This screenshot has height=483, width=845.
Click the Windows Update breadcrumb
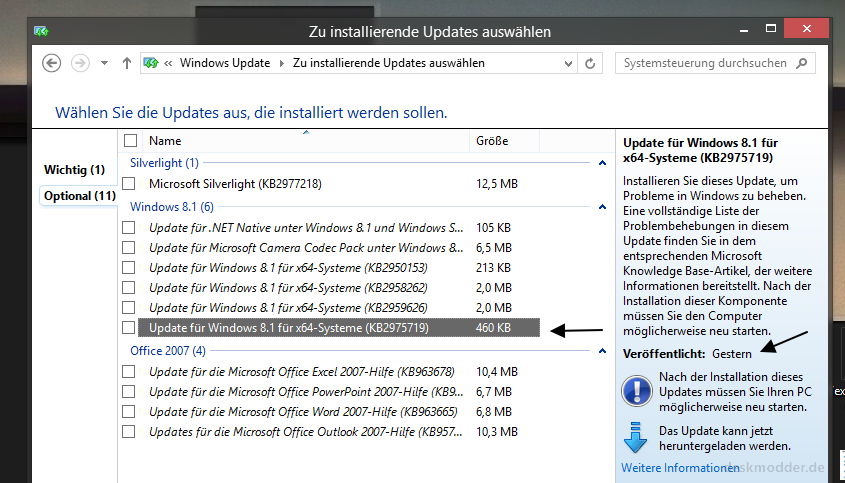click(x=225, y=63)
